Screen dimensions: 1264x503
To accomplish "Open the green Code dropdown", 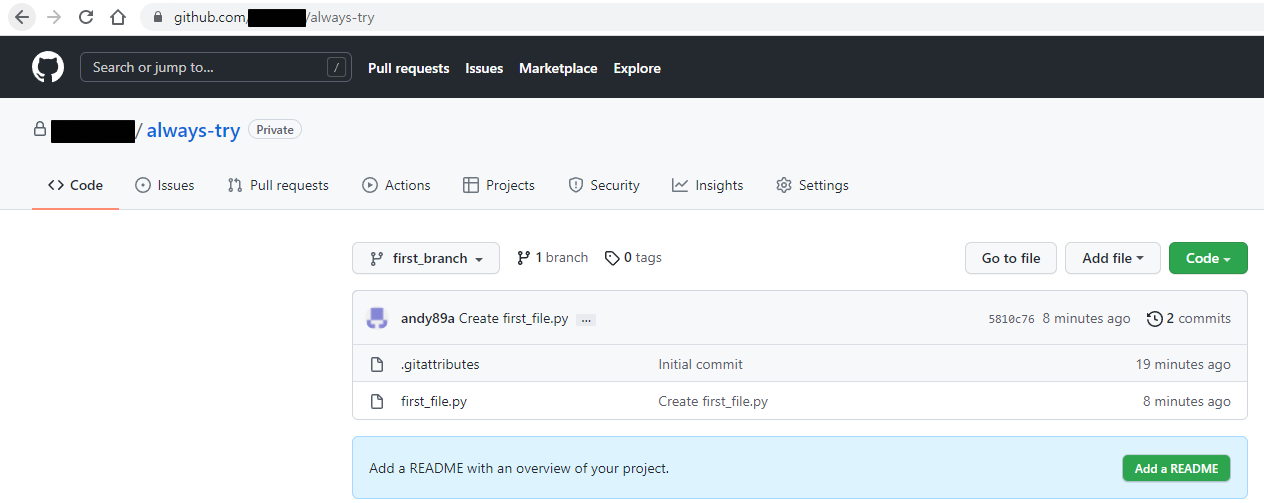I will (1208, 258).
